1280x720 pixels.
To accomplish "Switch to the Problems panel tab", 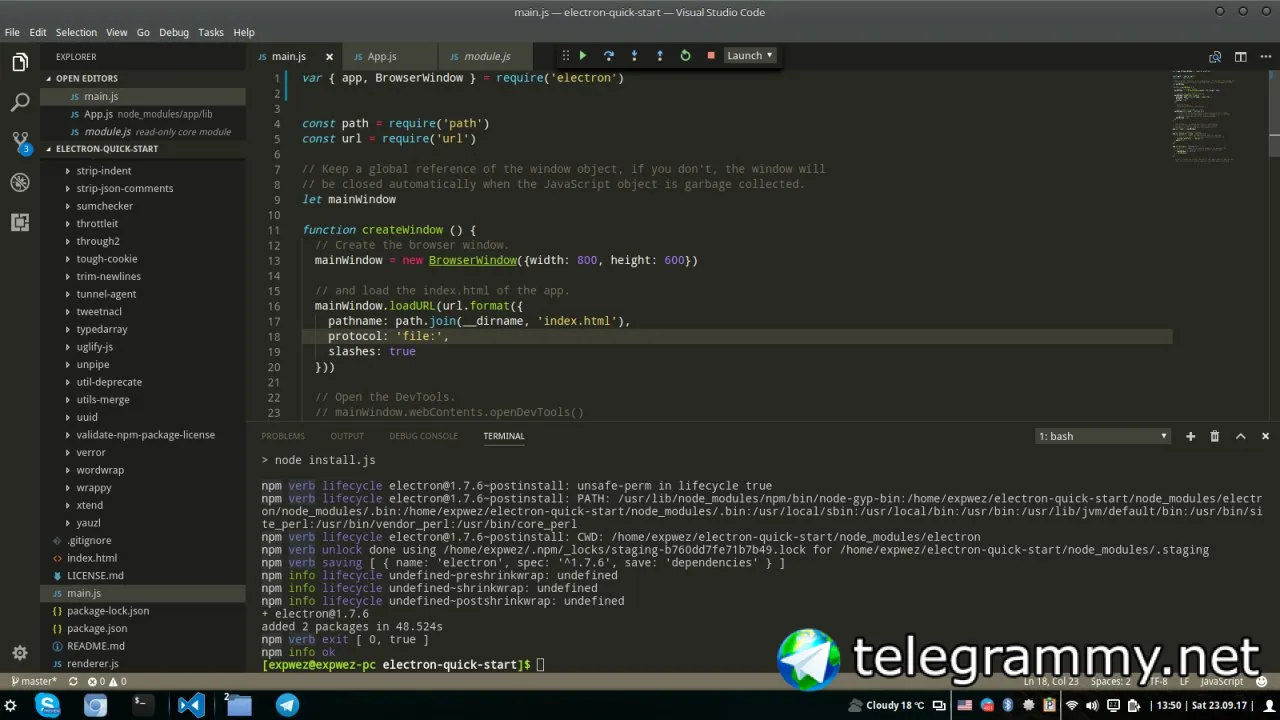I will tap(283, 436).
